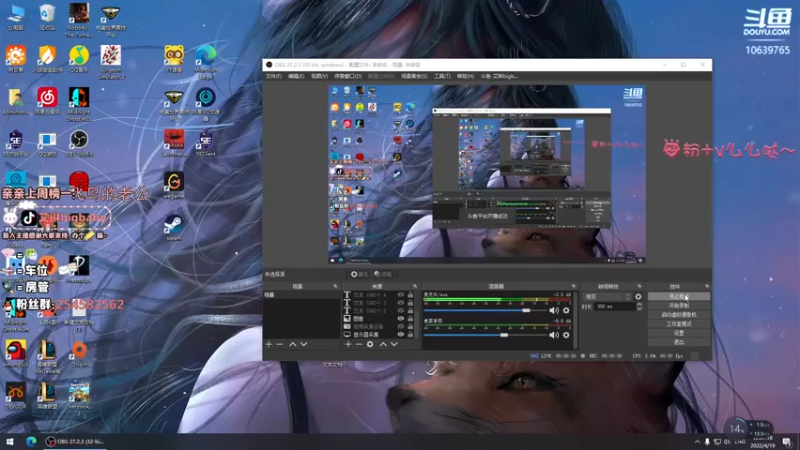The height and width of the screenshot is (450, 800).
Task: Open OBS Studio desktop shortcut
Action: click(x=79, y=143)
